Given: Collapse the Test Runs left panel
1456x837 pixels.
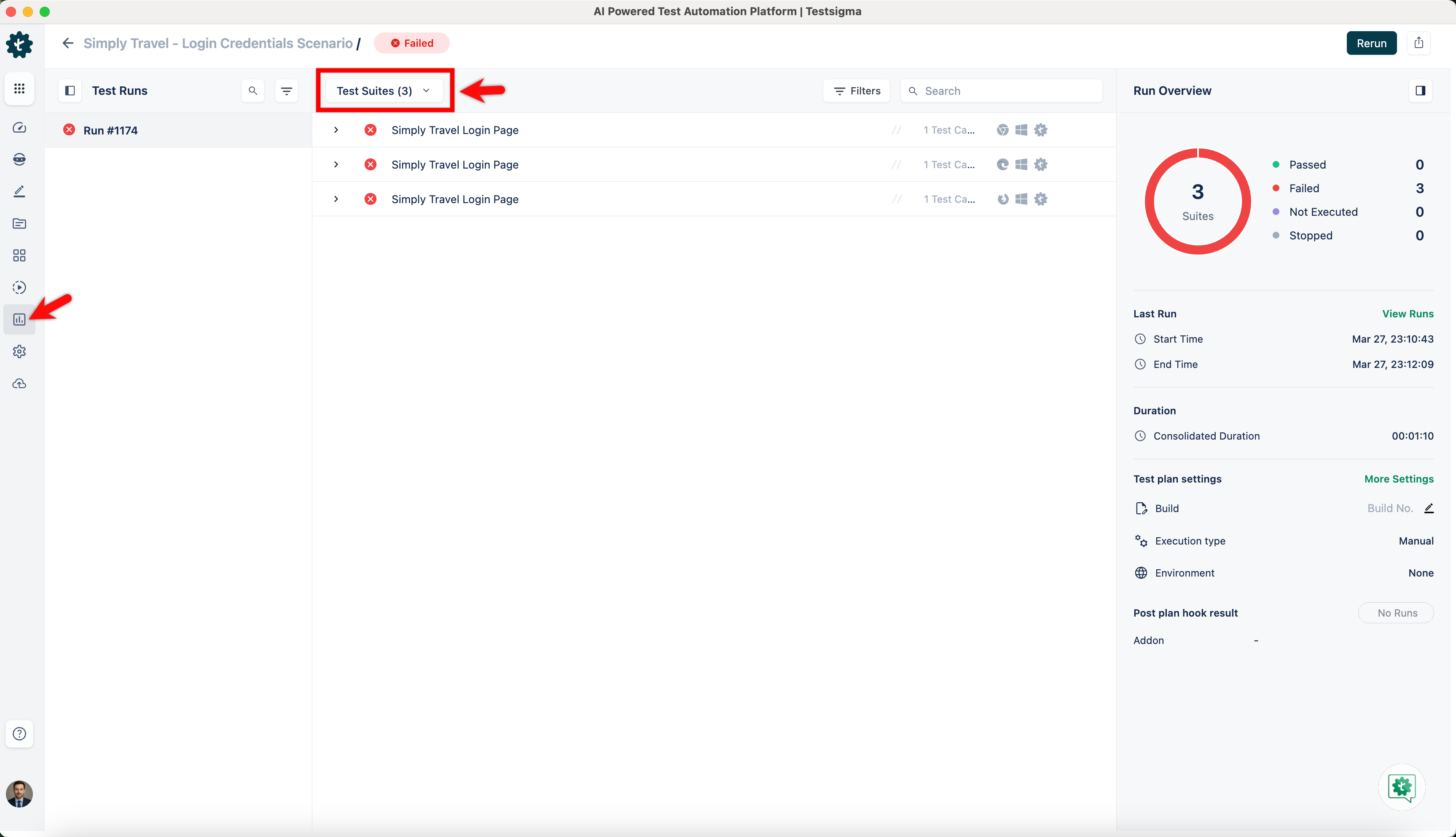Looking at the screenshot, I should [x=70, y=91].
